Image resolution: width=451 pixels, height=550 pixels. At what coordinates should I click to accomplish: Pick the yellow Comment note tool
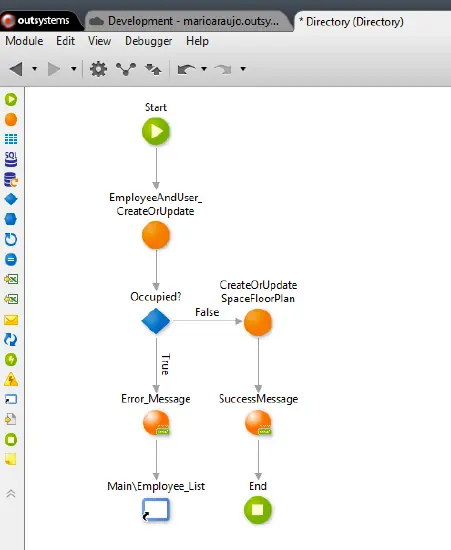point(11,459)
